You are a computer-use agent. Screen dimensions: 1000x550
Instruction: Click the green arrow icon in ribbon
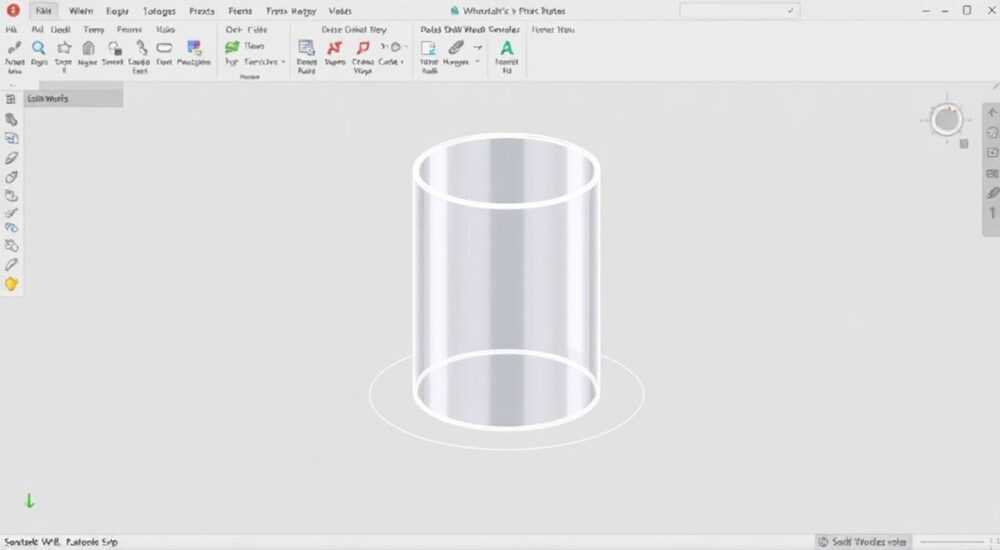tap(232, 47)
